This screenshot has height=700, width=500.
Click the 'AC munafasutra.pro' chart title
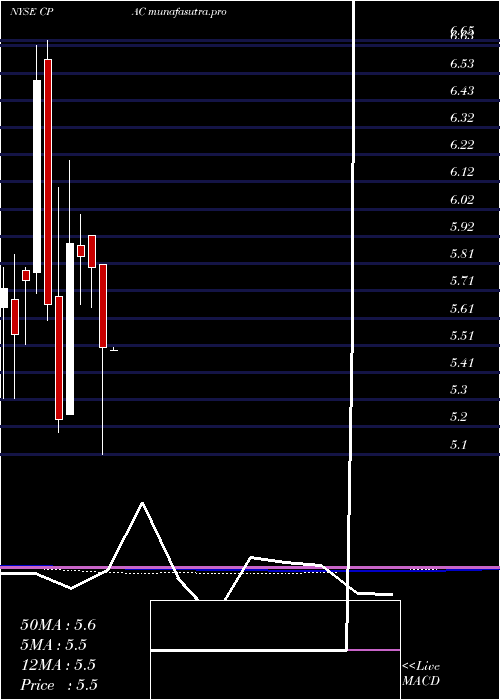(179, 12)
